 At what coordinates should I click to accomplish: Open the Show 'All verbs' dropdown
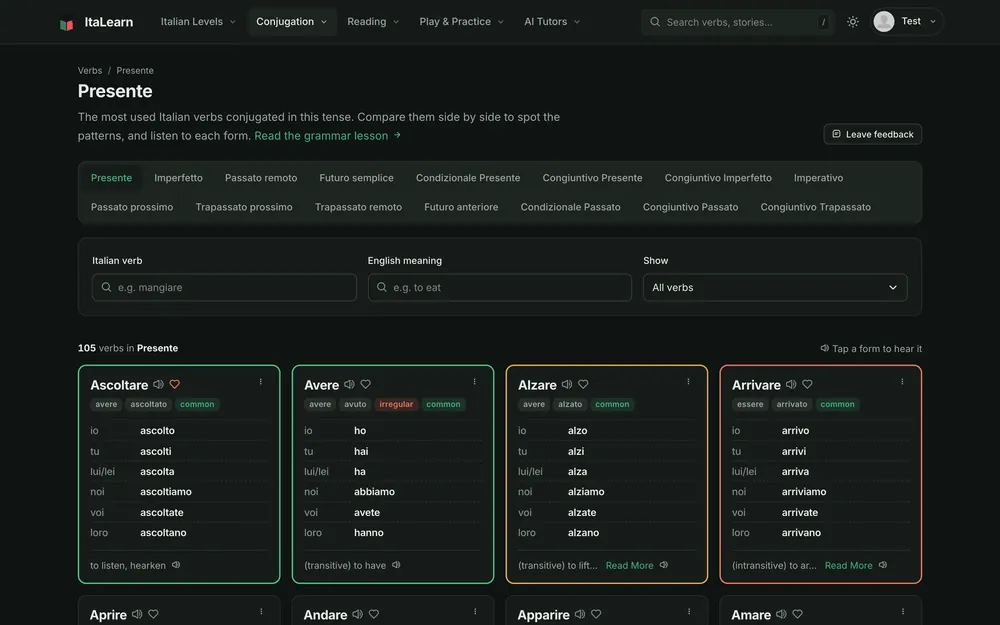(x=775, y=288)
